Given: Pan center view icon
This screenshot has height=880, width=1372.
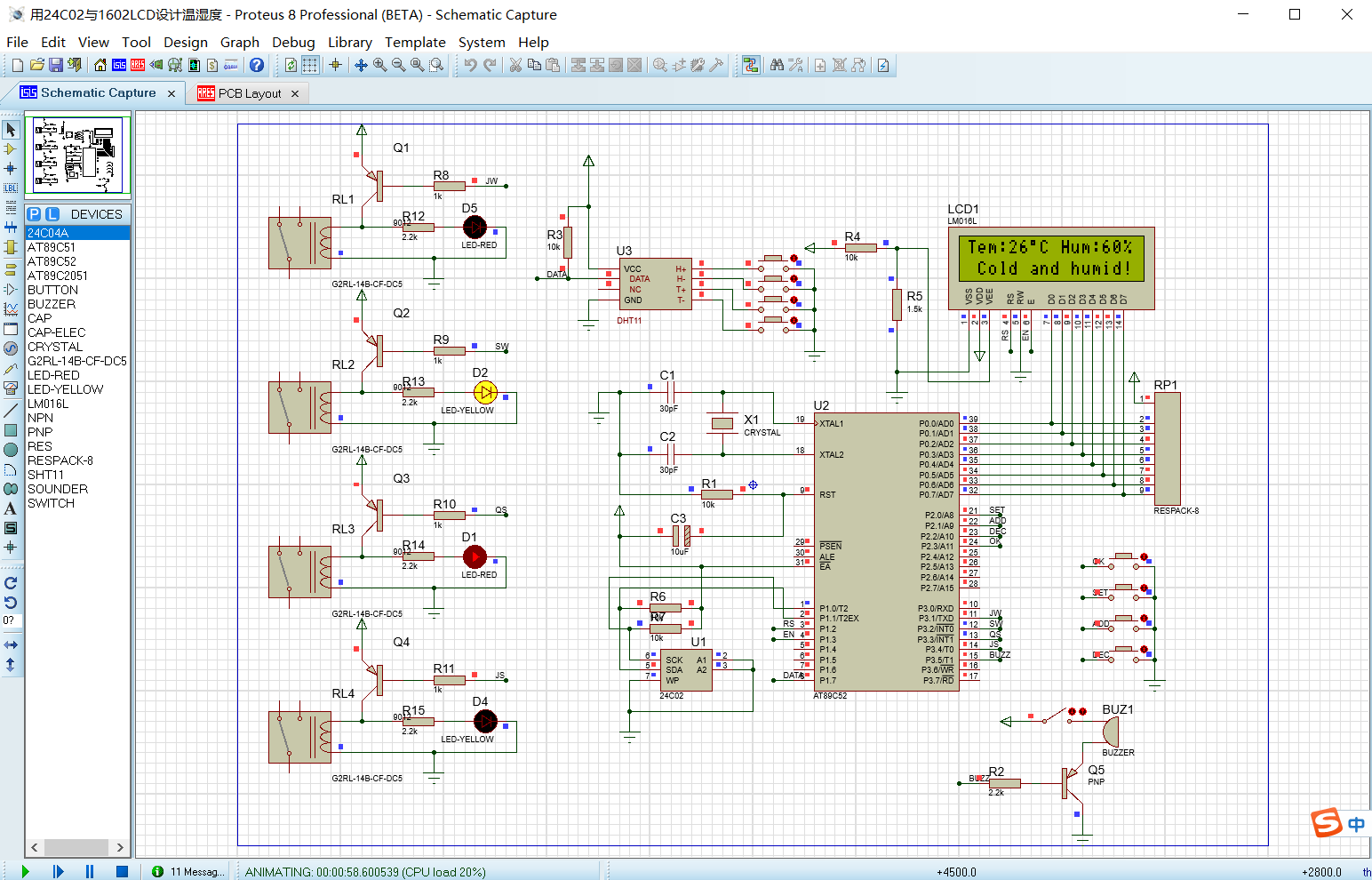Looking at the screenshot, I should (x=361, y=65).
